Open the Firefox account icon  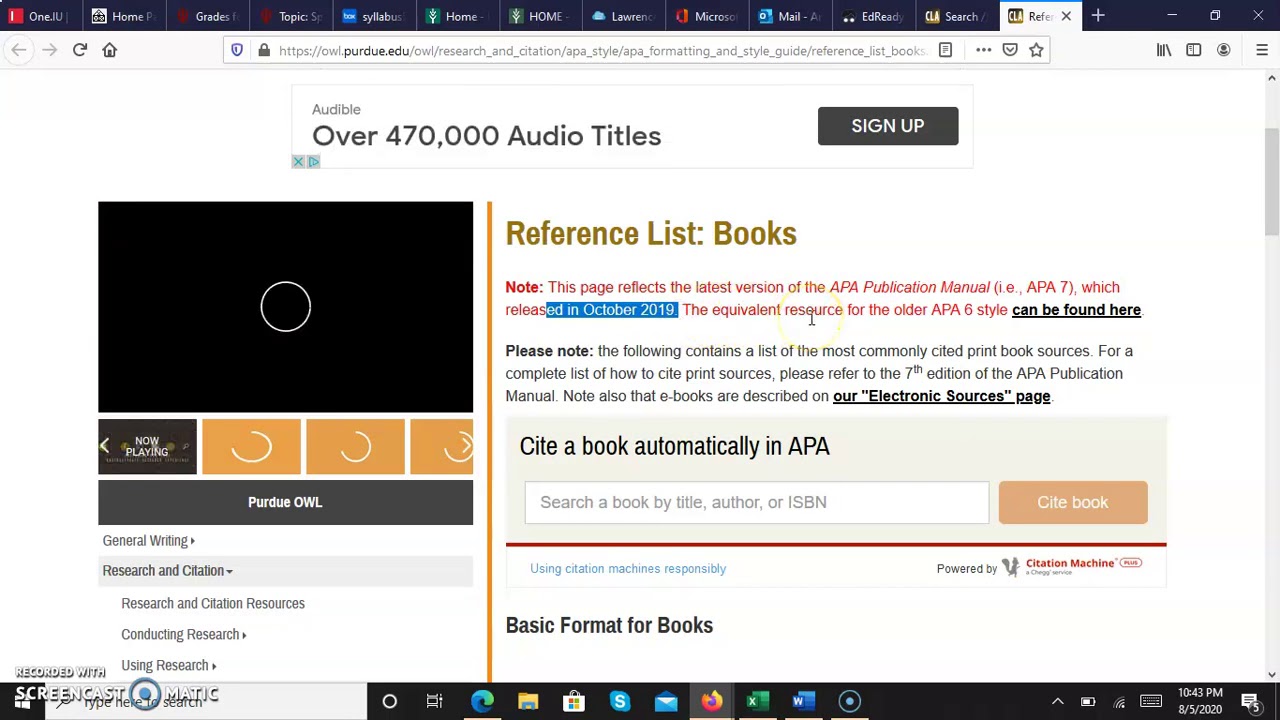click(1224, 50)
